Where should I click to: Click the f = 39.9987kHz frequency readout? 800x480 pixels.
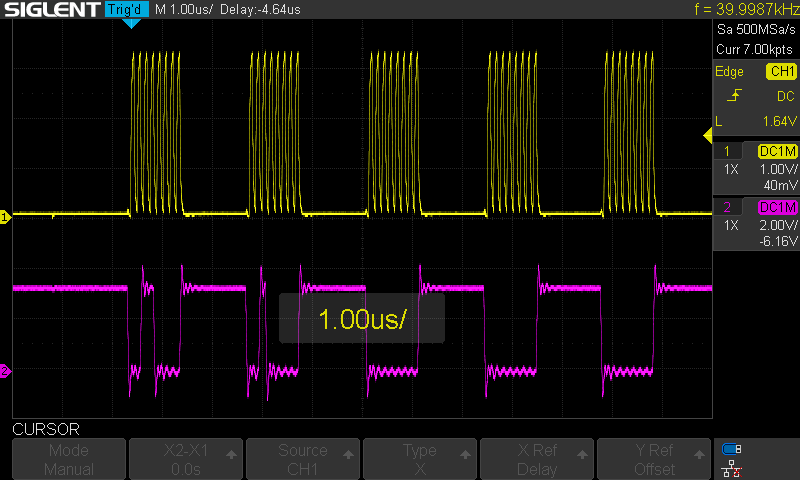[747, 9]
